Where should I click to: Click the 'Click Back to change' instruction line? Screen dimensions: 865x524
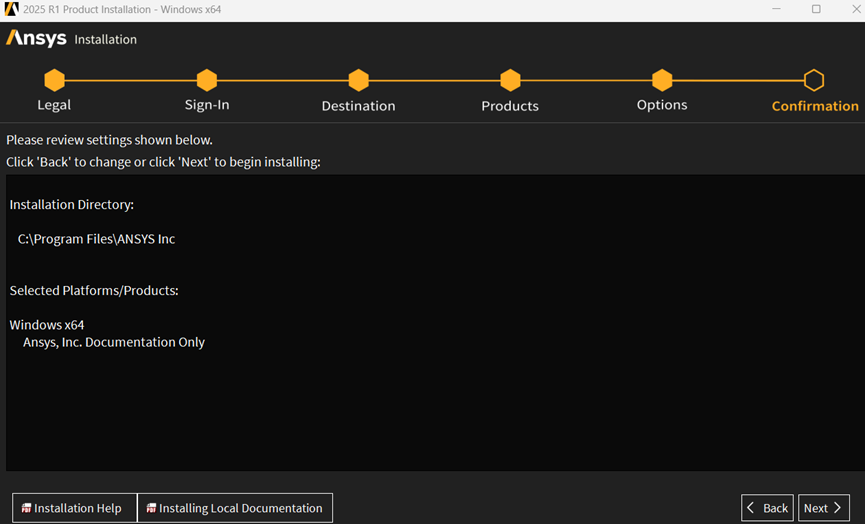point(163,162)
